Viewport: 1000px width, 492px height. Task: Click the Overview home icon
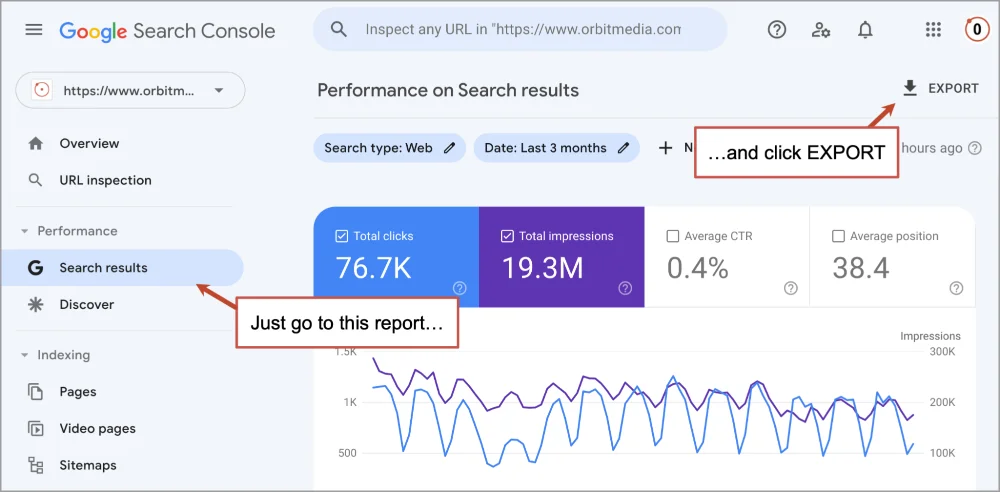[x=36, y=144]
